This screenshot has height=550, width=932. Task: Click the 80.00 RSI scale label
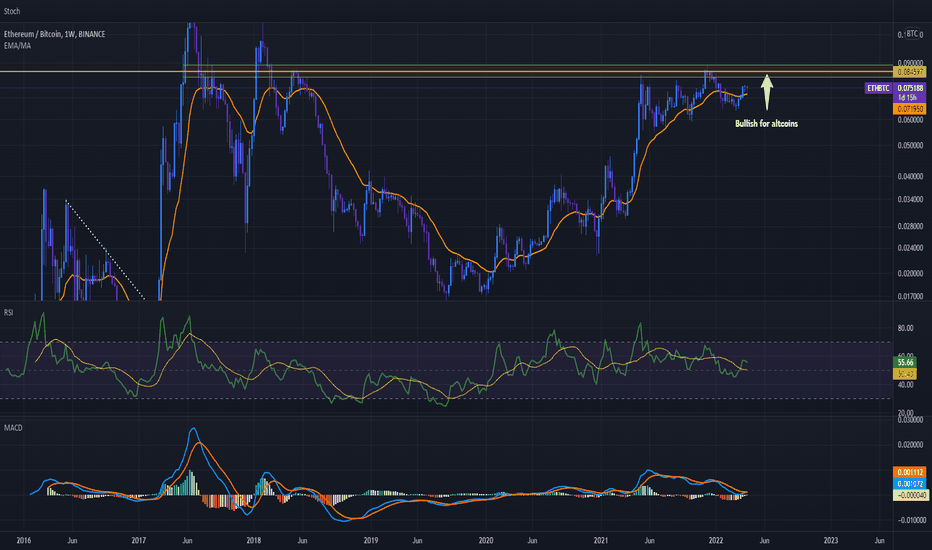tap(905, 328)
